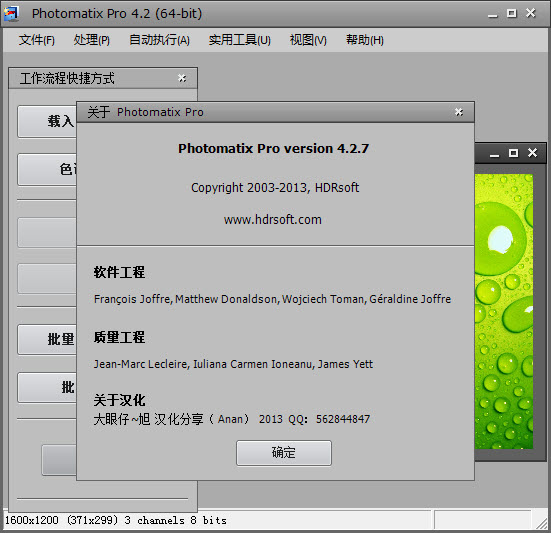Screen dimensions: 551x533
Task: Open the 实用工具(U) menu
Action: tap(240, 40)
